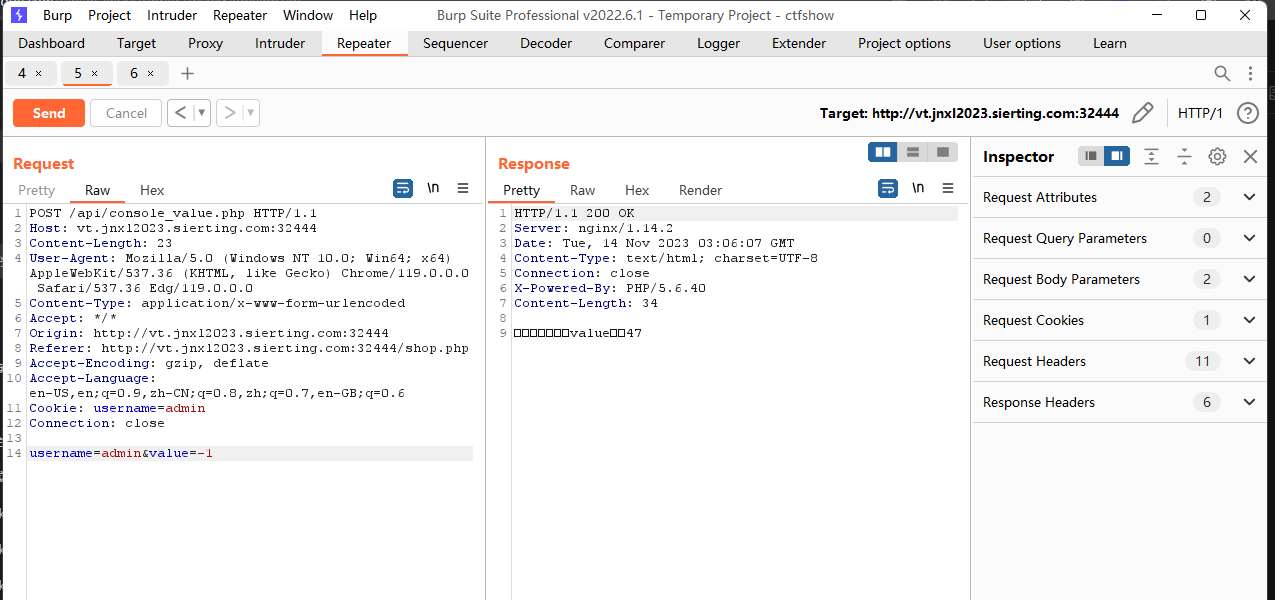The height and width of the screenshot is (600, 1275).
Task: Open the Window menu
Action: [308, 15]
